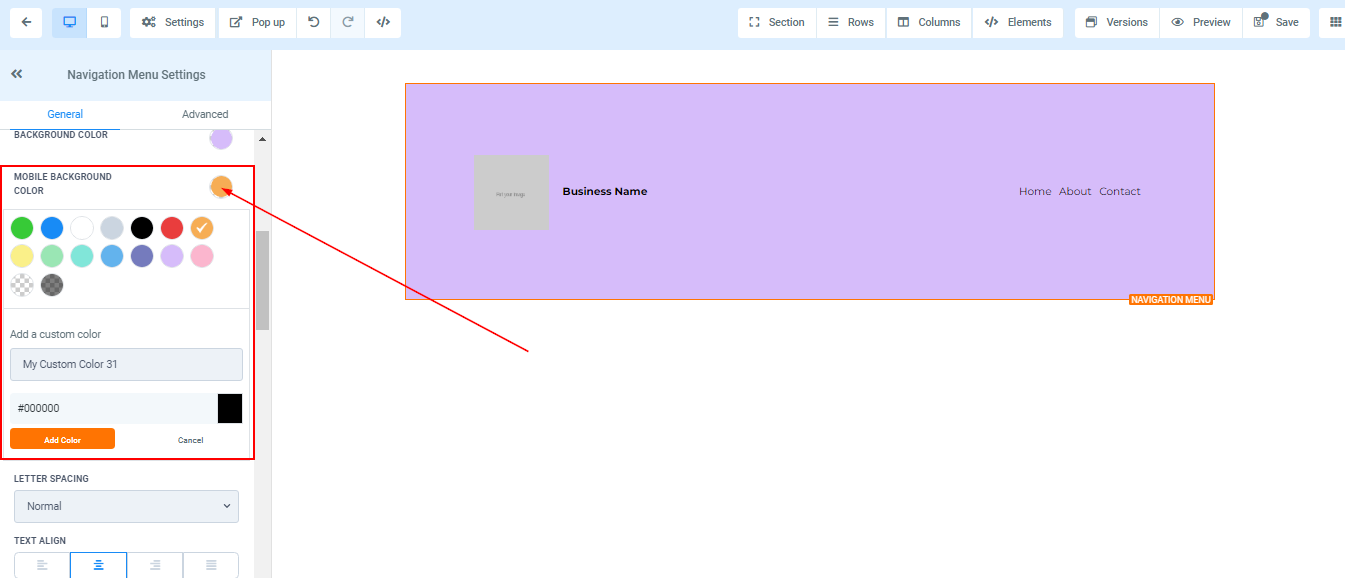Cancel adding custom color

pos(190,439)
